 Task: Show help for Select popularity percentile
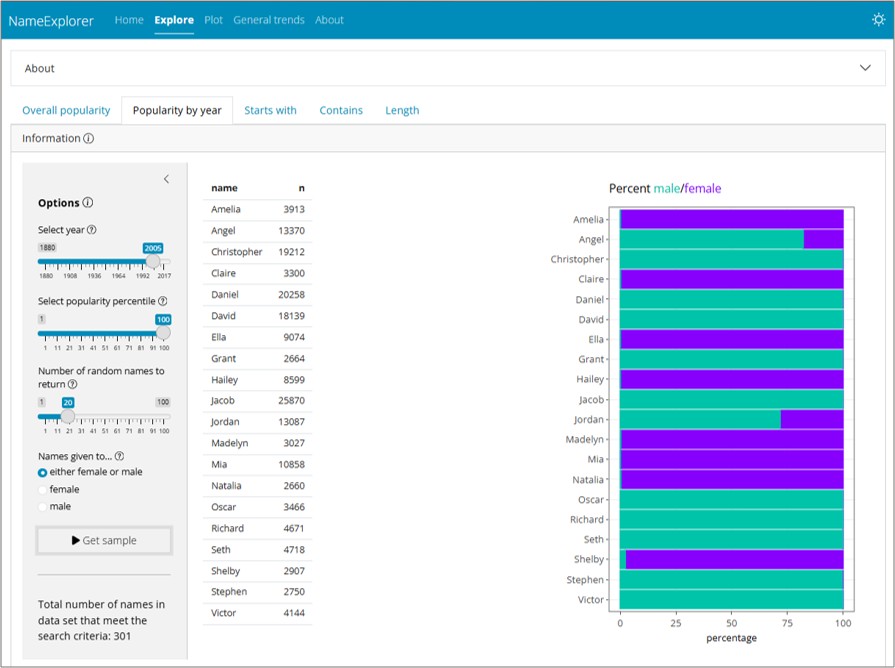pos(163,301)
